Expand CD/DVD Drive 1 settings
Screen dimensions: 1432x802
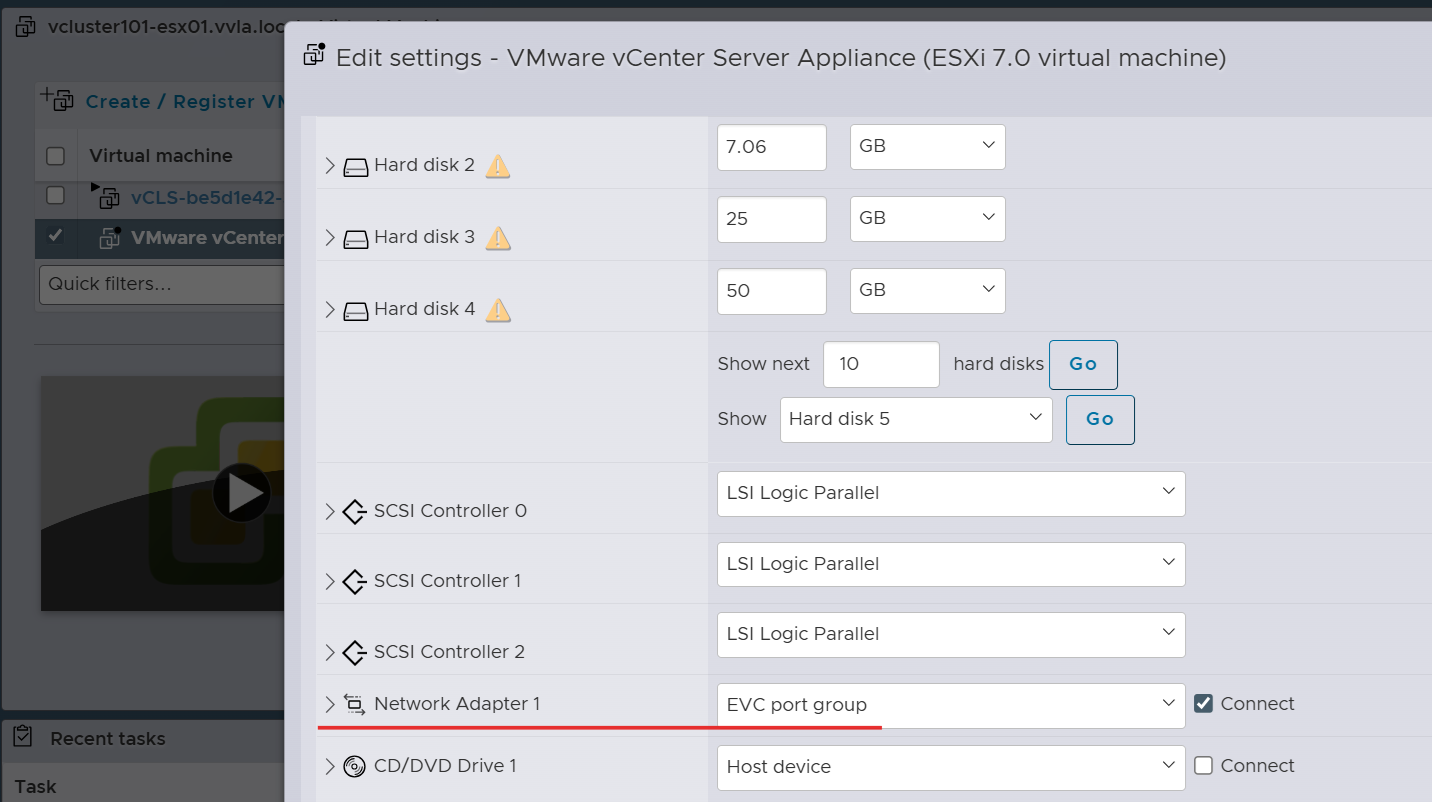pos(330,767)
